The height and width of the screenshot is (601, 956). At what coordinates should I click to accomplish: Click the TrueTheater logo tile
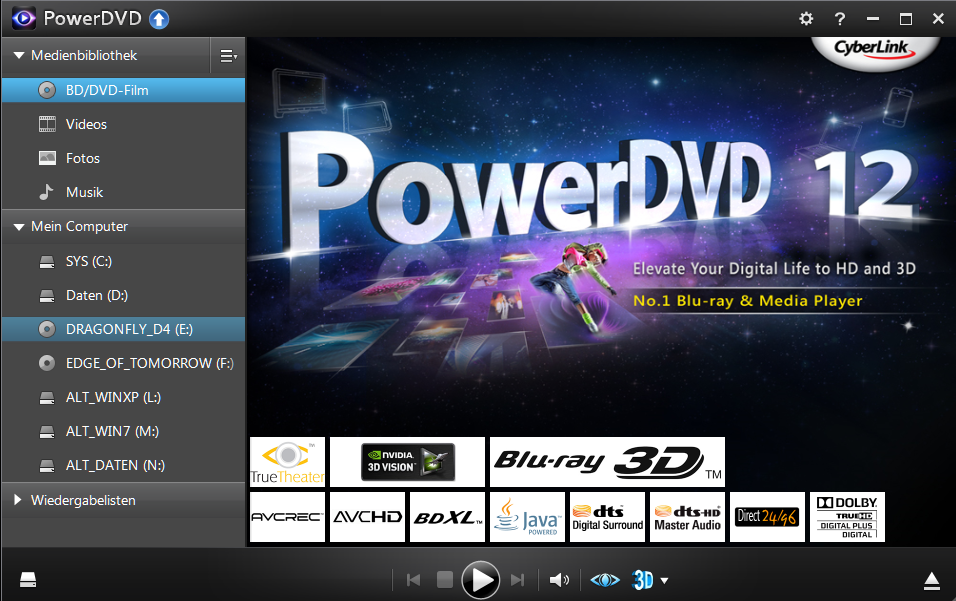click(x=287, y=462)
